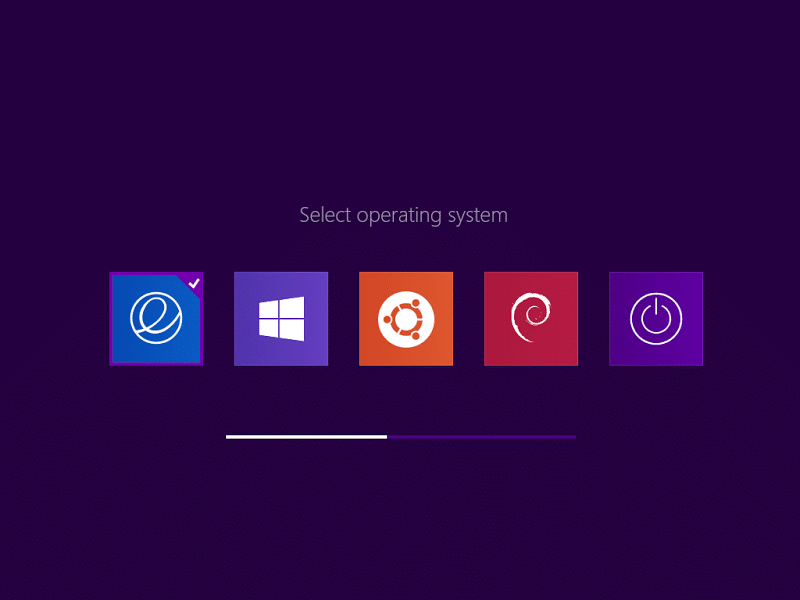
Task: Select the elementary OS boot tile
Action: pos(156,319)
